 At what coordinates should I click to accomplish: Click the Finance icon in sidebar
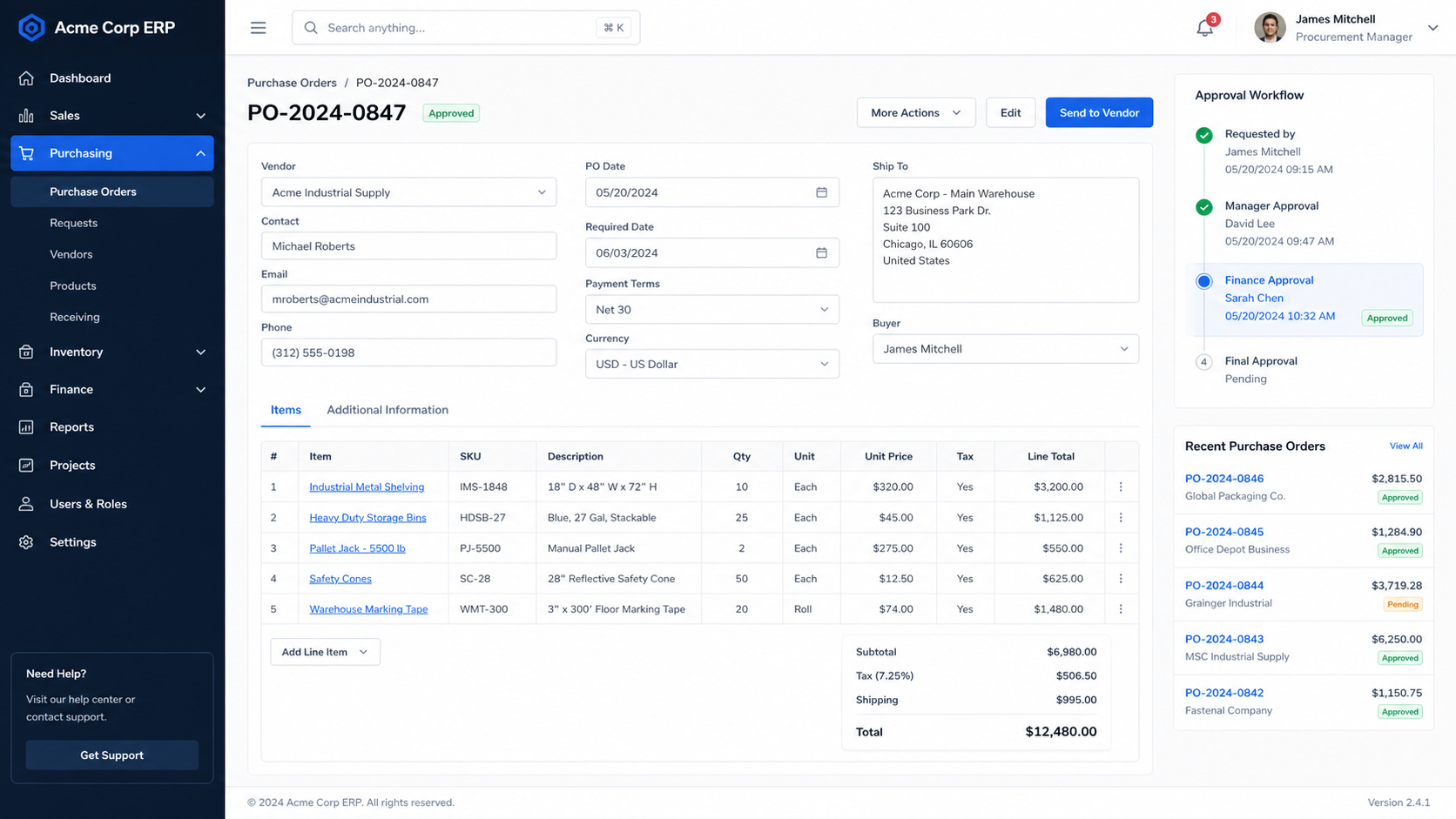pos(26,389)
